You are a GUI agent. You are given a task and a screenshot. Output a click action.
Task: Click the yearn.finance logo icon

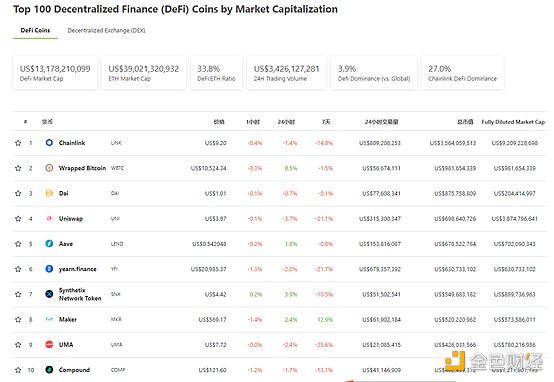coord(49,269)
